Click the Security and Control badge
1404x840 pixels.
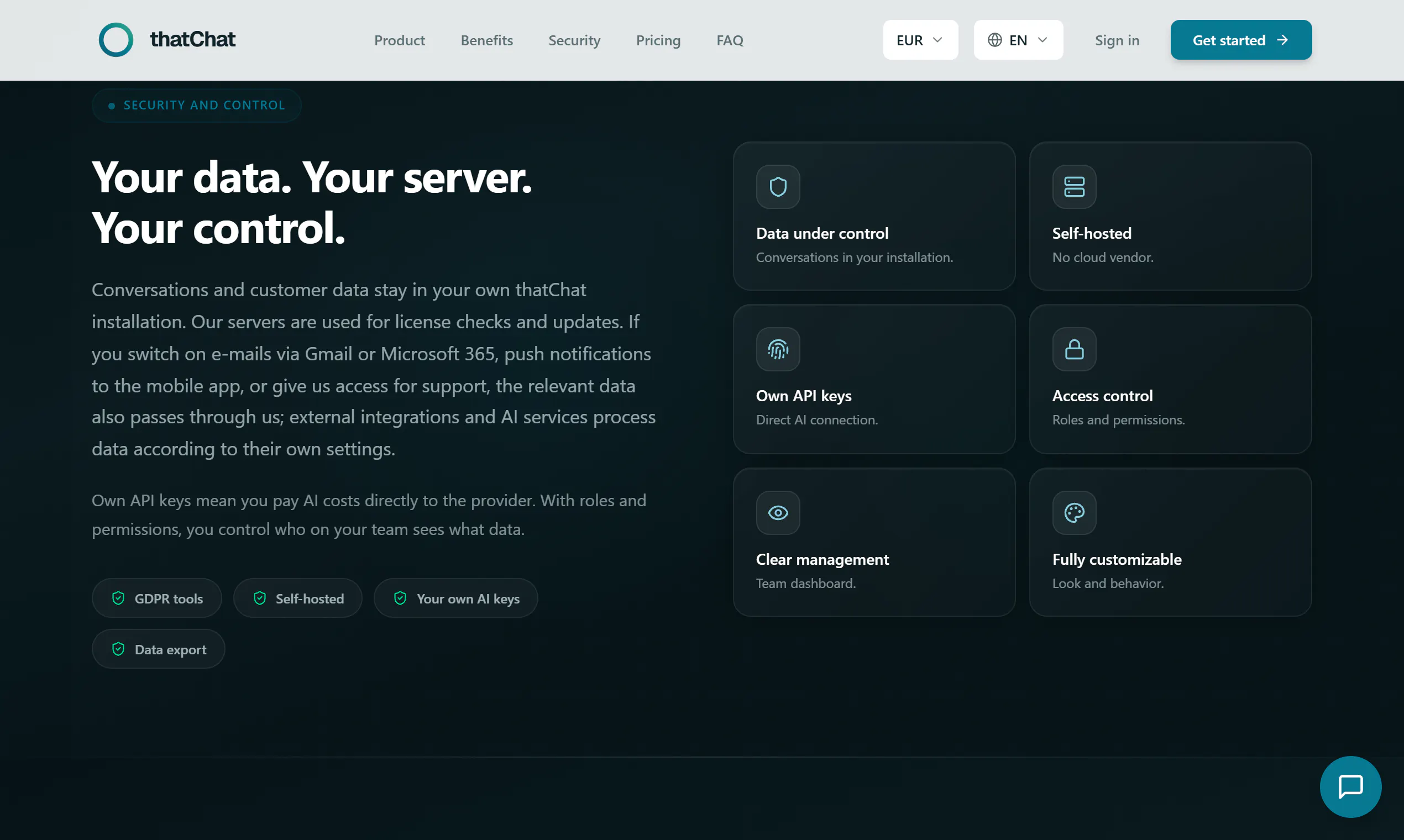[x=196, y=106]
